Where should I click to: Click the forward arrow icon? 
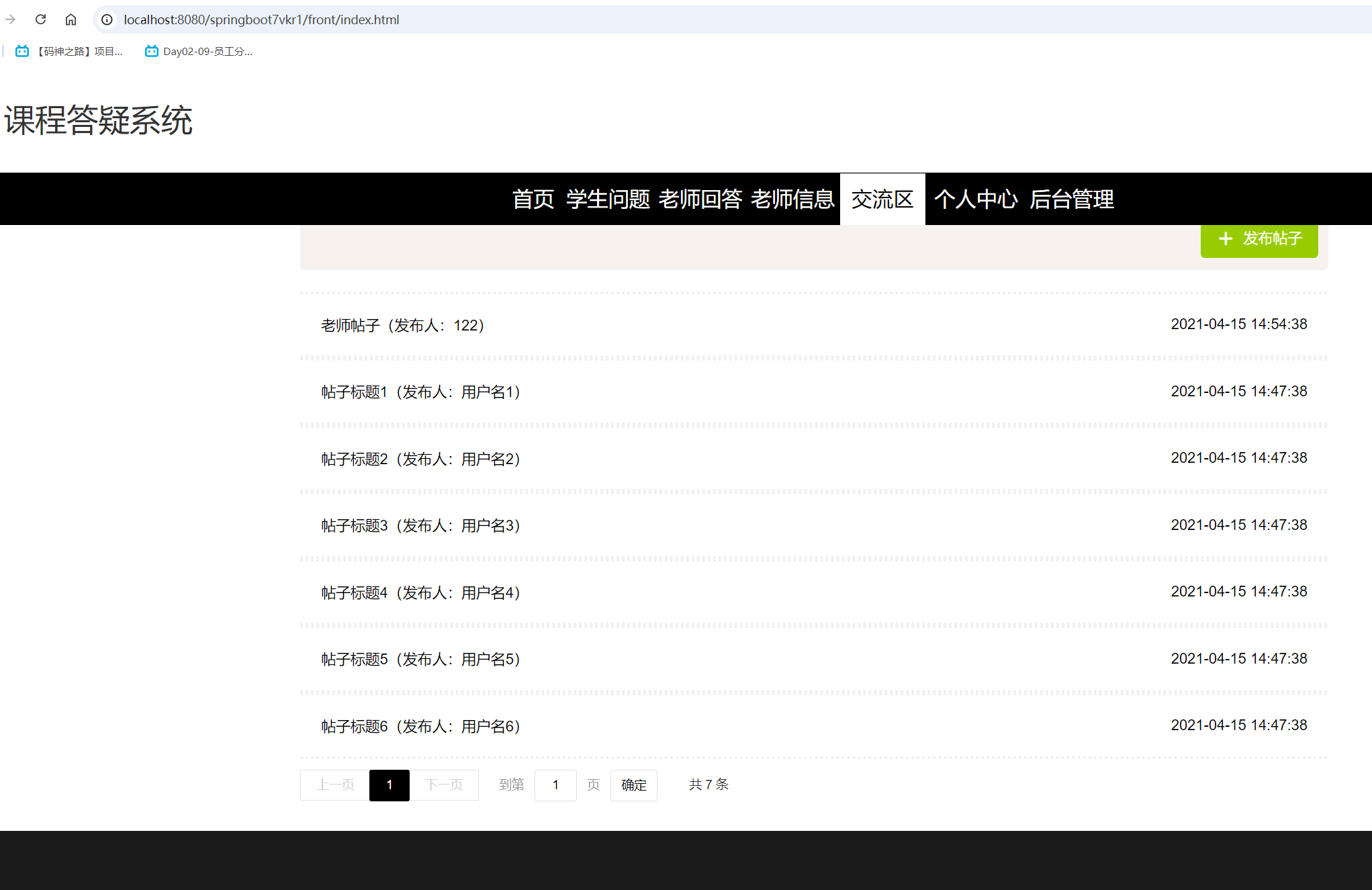point(10,19)
